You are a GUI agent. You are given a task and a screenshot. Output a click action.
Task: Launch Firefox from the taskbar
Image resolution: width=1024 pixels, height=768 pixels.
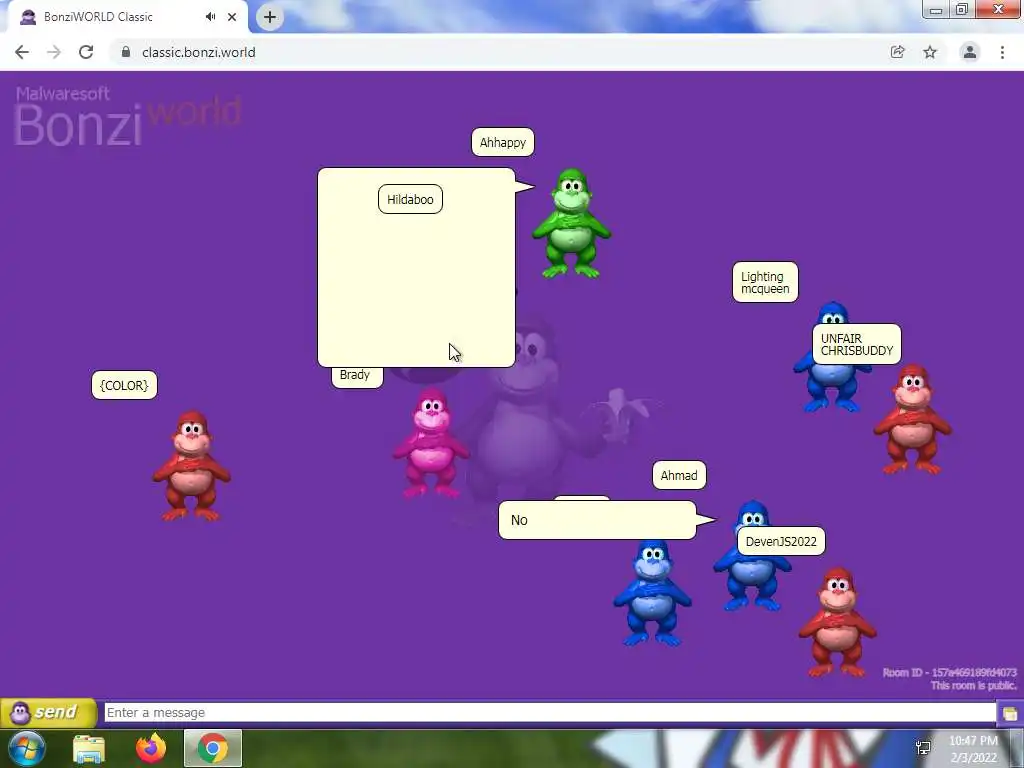(x=151, y=748)
